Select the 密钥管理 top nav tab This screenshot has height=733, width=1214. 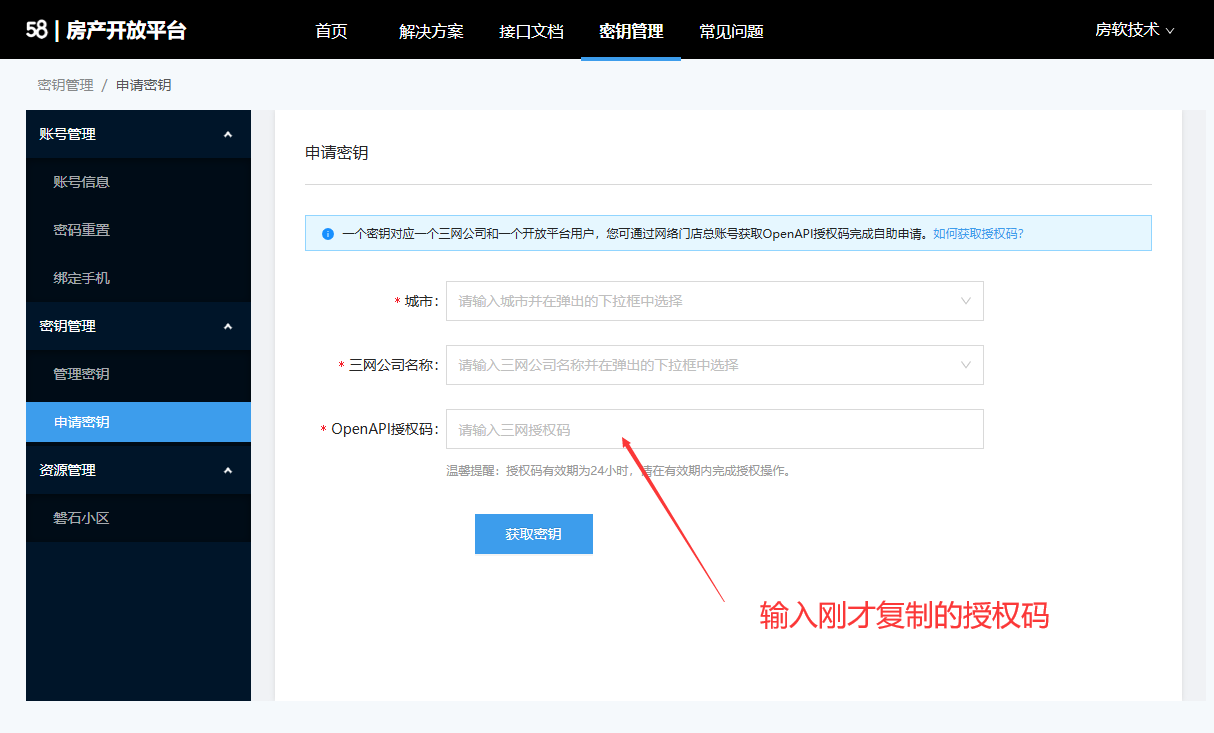click(x=631, y=31)
